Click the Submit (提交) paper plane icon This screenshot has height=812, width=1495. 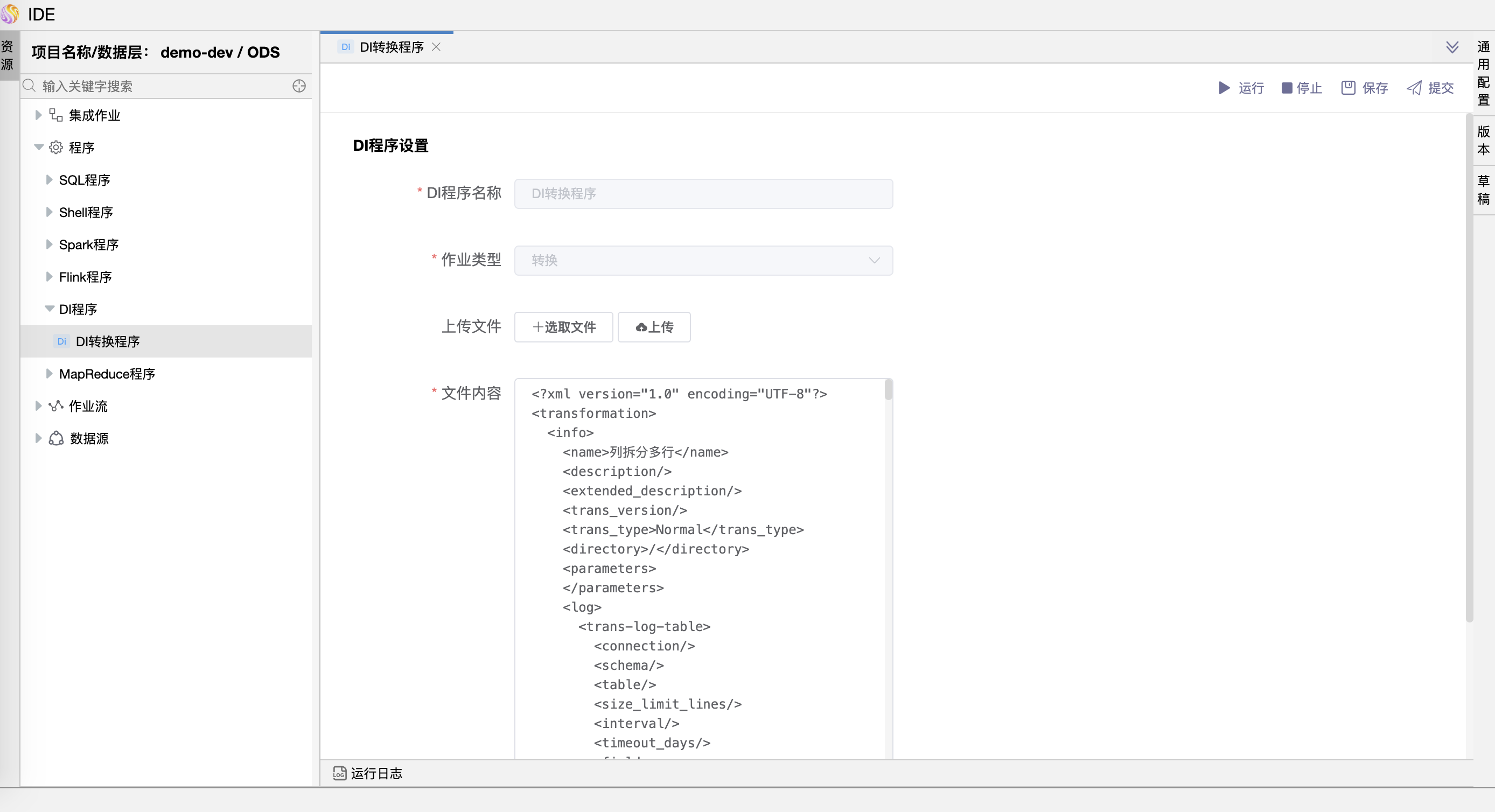pyautogui.click(x=1414, y=88)
